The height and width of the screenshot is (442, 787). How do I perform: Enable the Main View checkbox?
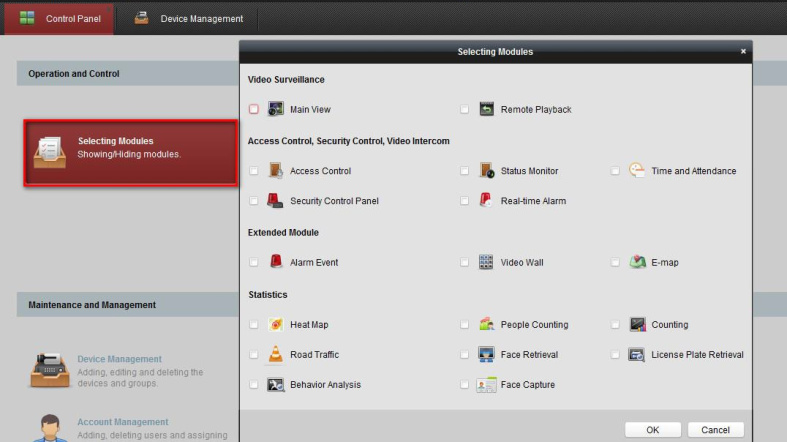click(254, 109)
